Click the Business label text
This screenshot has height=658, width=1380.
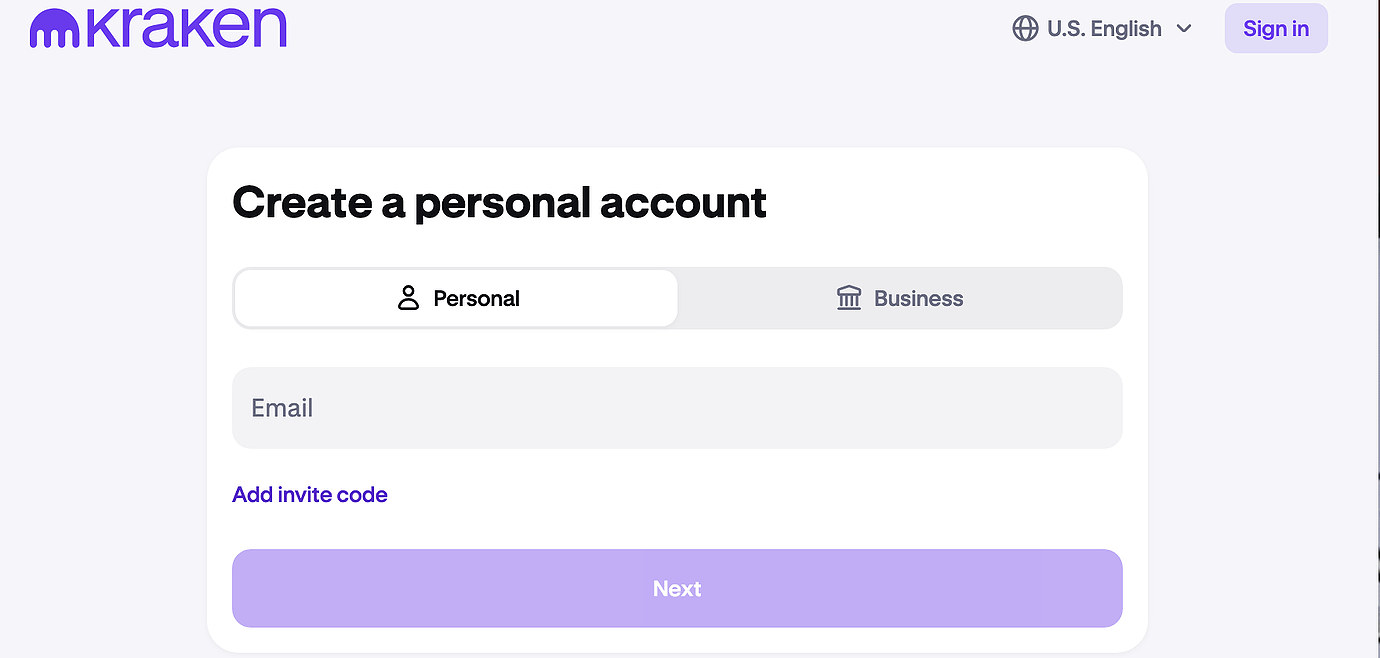918,298
